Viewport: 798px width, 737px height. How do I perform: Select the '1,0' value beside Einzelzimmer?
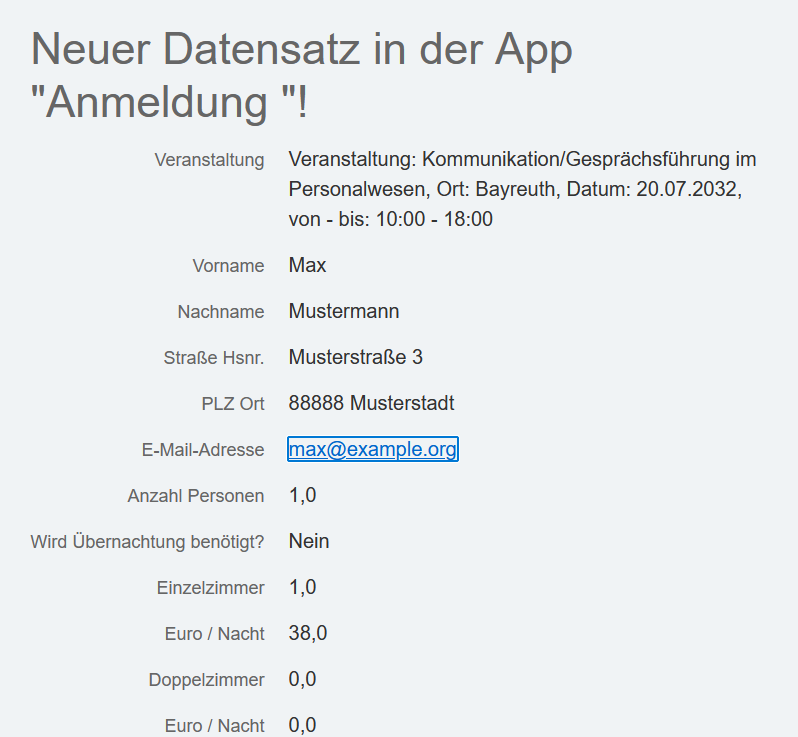(303, 587)
